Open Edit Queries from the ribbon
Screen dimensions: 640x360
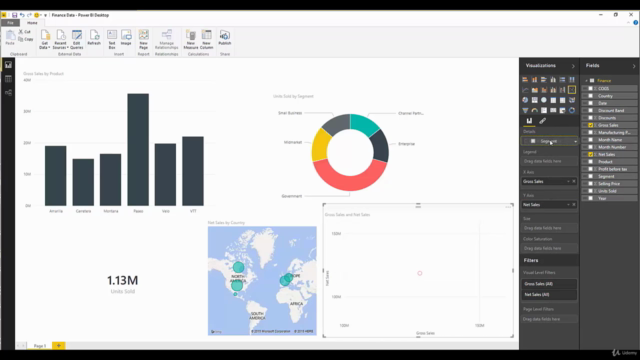(x=76, y=40)
